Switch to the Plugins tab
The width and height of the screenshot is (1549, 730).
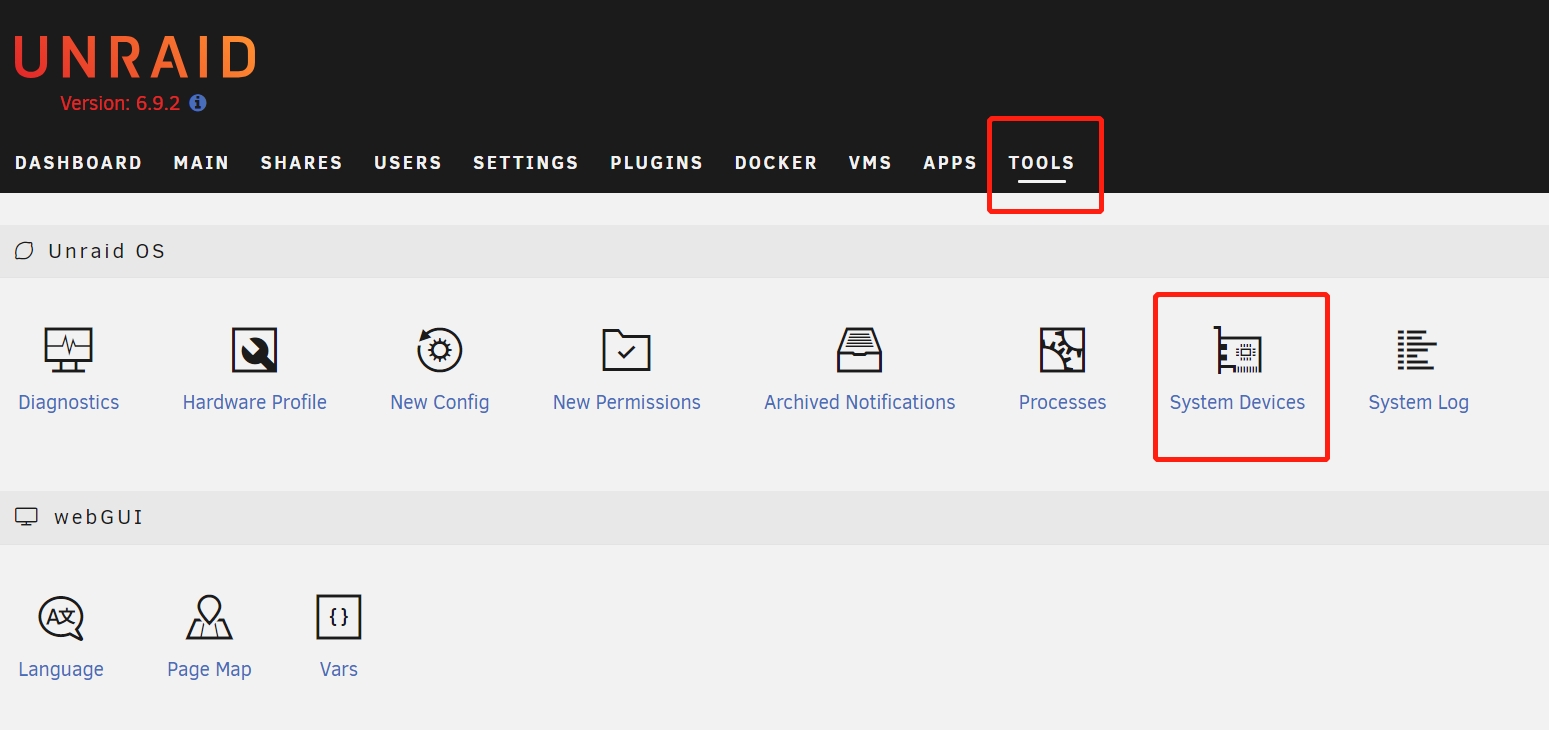click(656, 163)
